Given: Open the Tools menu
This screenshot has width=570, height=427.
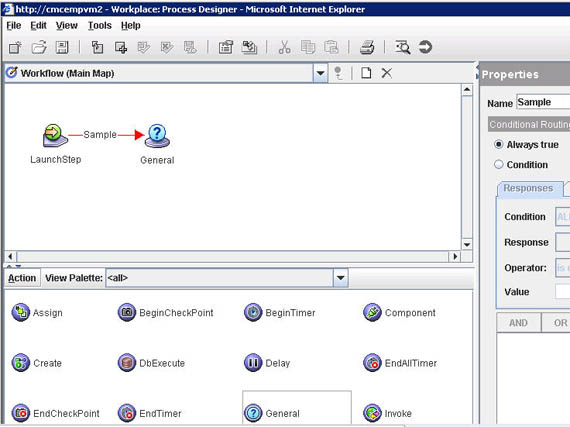Looking at the screenshot, I should [x=100, y=25].
